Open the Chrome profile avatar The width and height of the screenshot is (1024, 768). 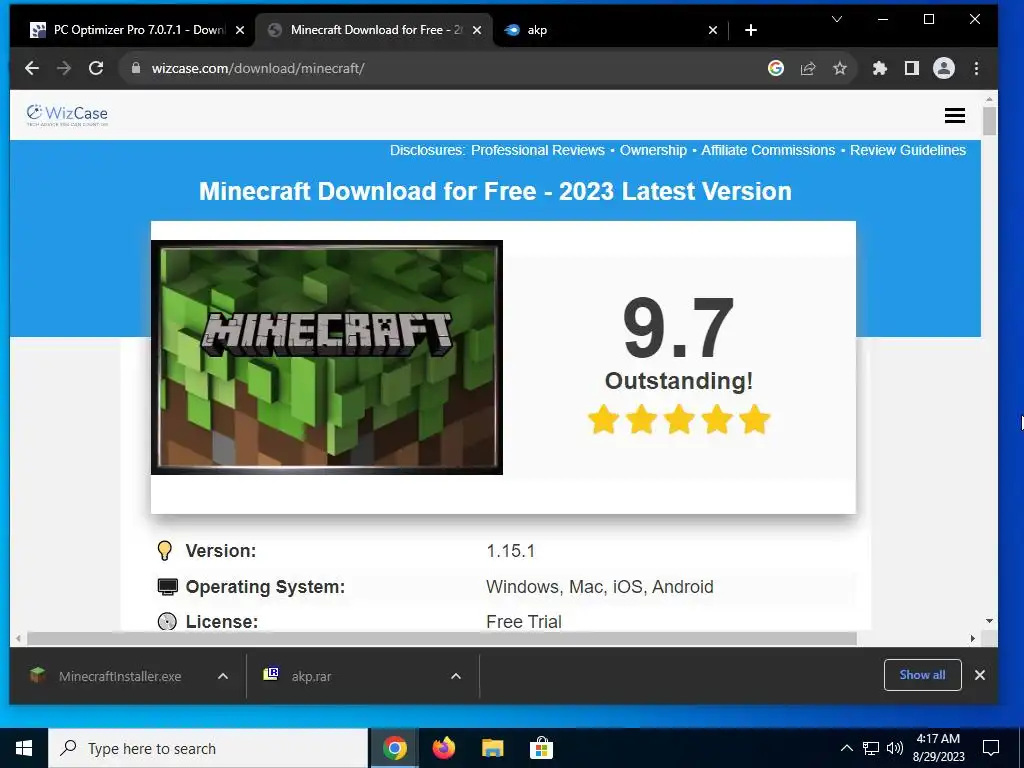944,68
